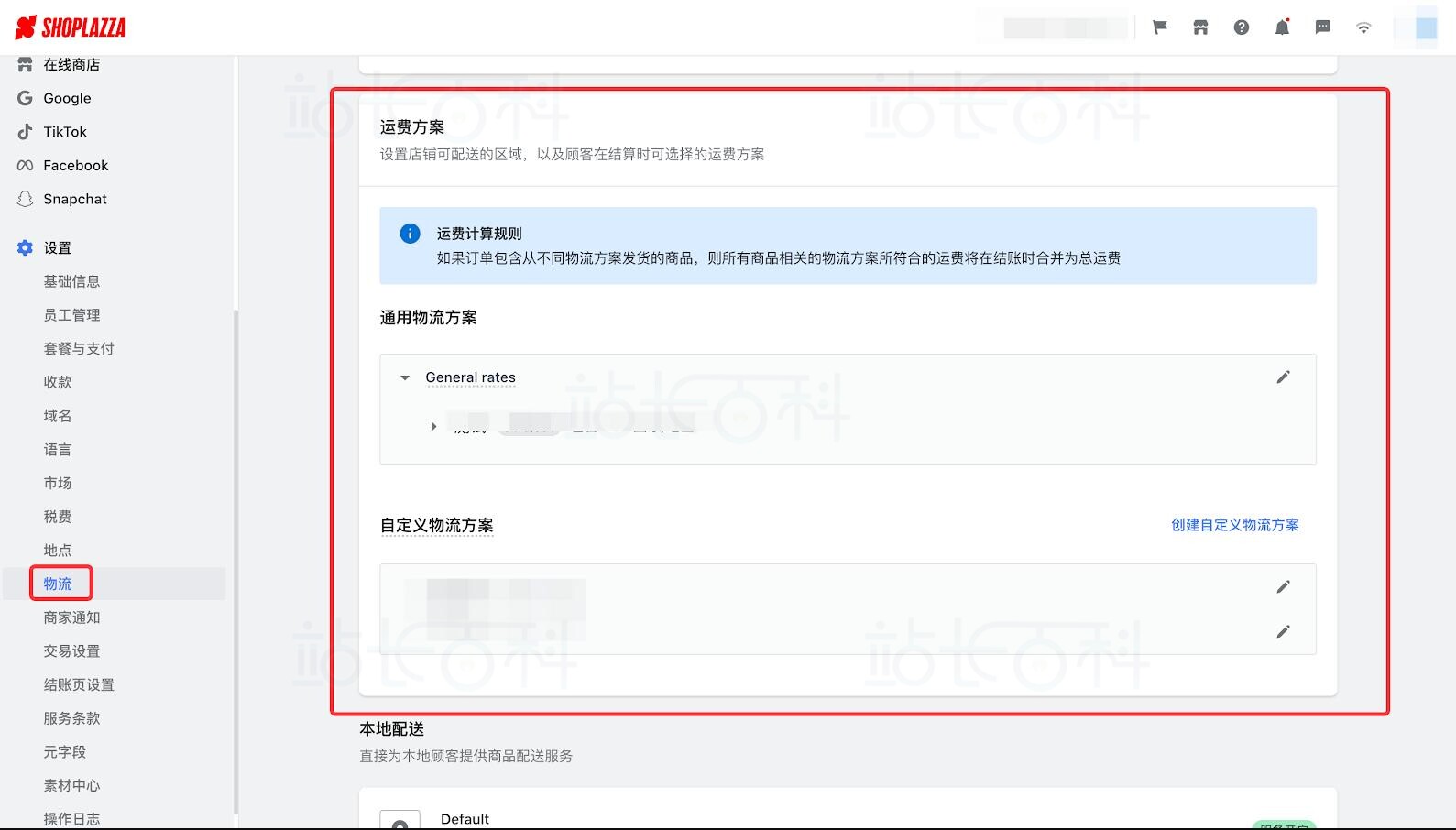Open the storefront icon in header
Screen dimensions: 1456x830
1200,27
